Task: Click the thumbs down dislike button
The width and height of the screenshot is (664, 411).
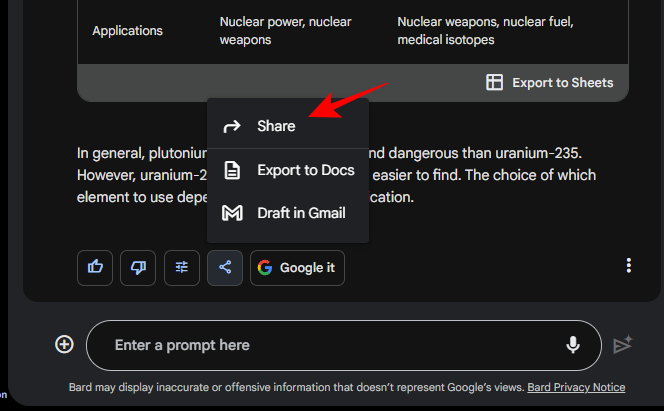Action: (138, 268)
